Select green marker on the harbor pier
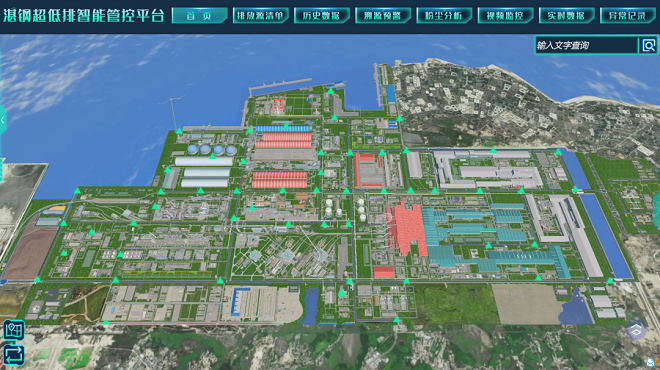Viewport: 660px width, 370px height. pyautogui.click(x=330, y=91)
